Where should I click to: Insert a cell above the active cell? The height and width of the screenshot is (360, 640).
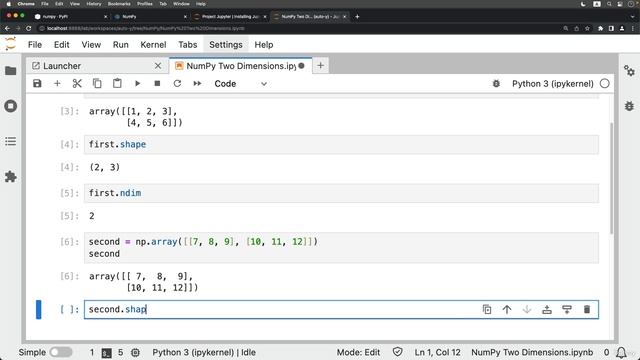[547, 309]
